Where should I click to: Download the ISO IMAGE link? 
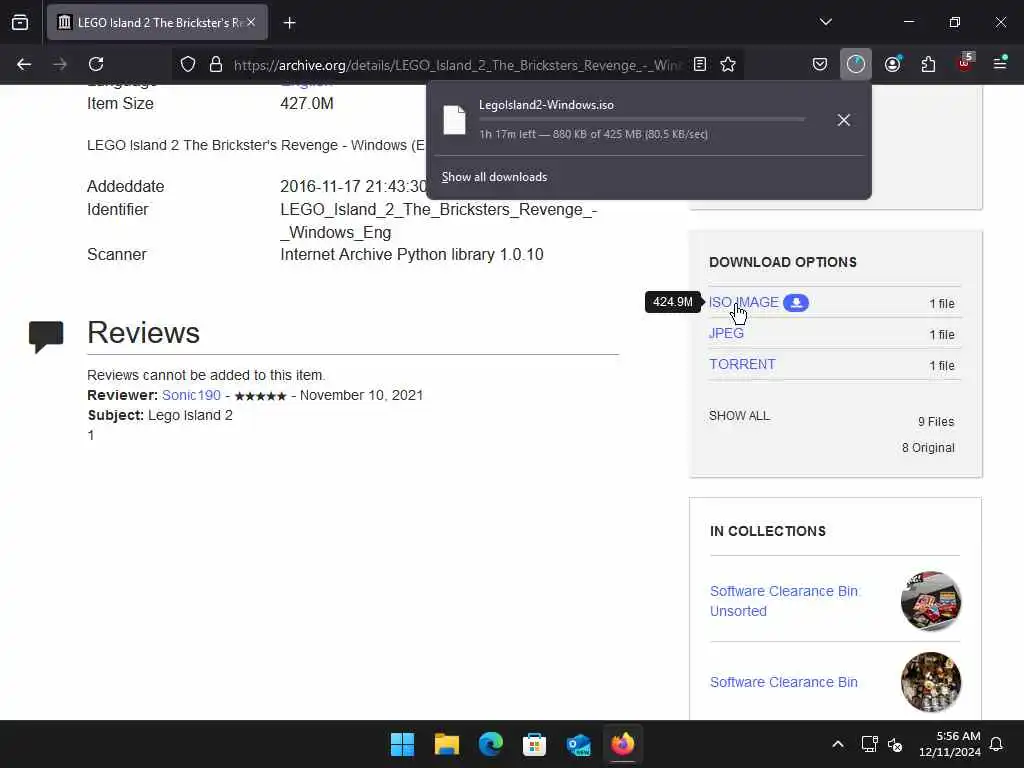pyautogui.click(x=744, y=302)
